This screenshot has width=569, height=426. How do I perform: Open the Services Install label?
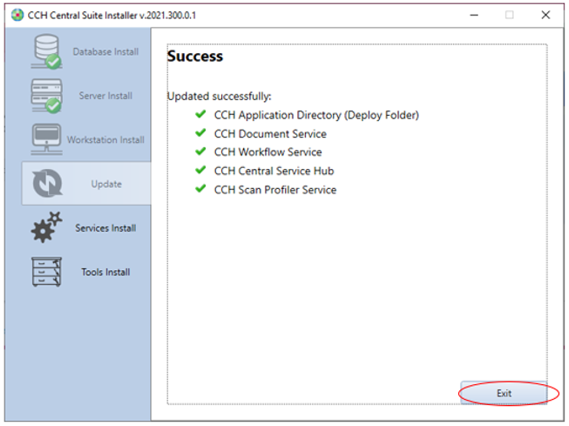tap(106, 228)
